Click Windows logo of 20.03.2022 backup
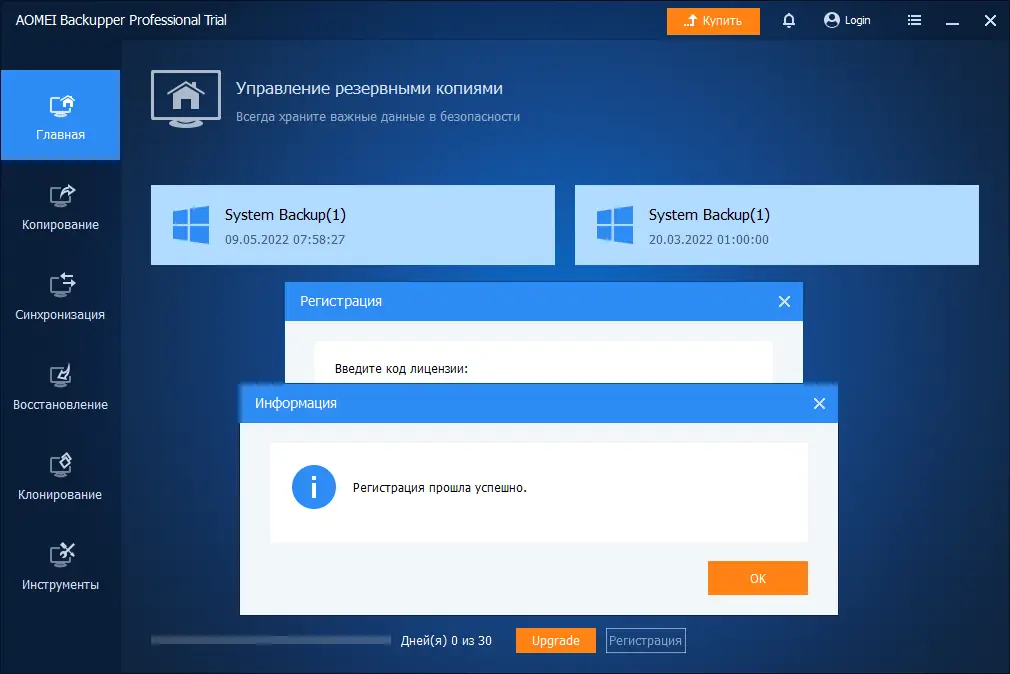Image resolution: width=1010 pixels, height=674 pixels. pyautogui.click(x=615, y=225)
